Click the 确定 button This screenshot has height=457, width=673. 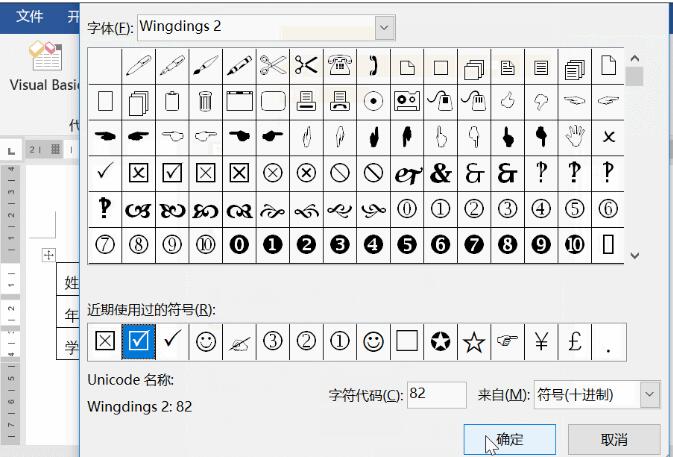click(x=509, y=439)
